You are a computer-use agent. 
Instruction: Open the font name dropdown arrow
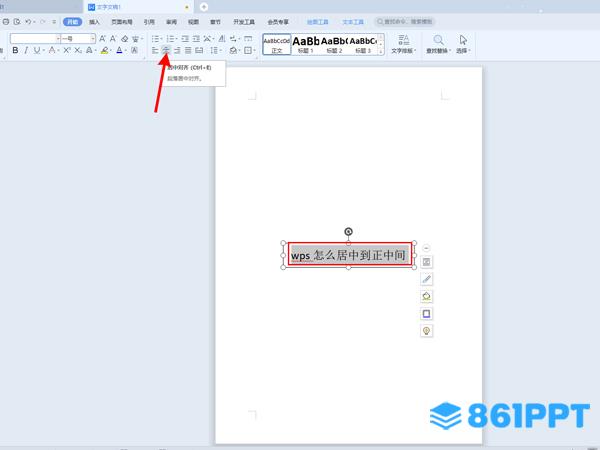(58, 39)
